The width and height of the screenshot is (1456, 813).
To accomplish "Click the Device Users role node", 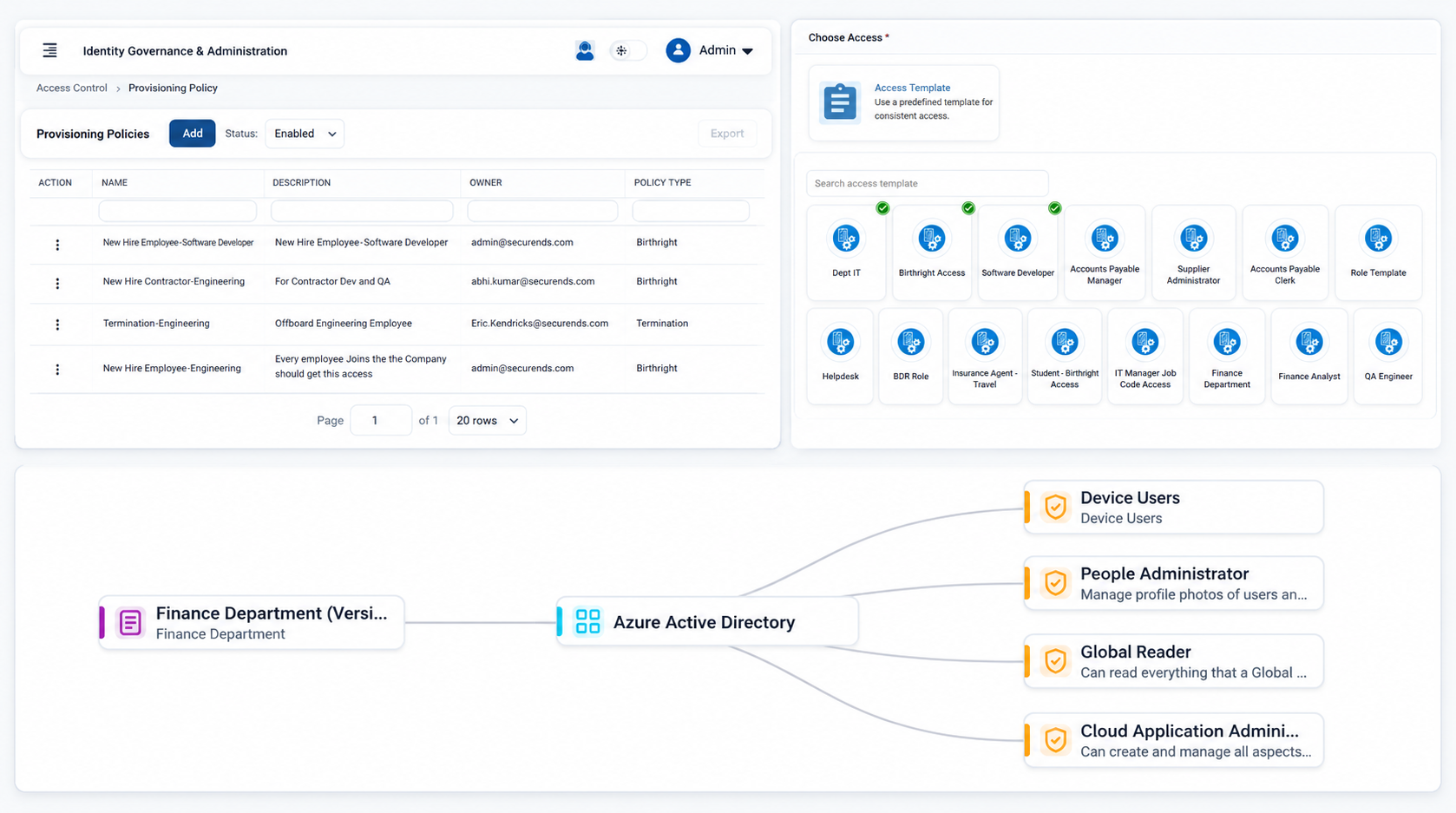I will [x=1174, y=508].
